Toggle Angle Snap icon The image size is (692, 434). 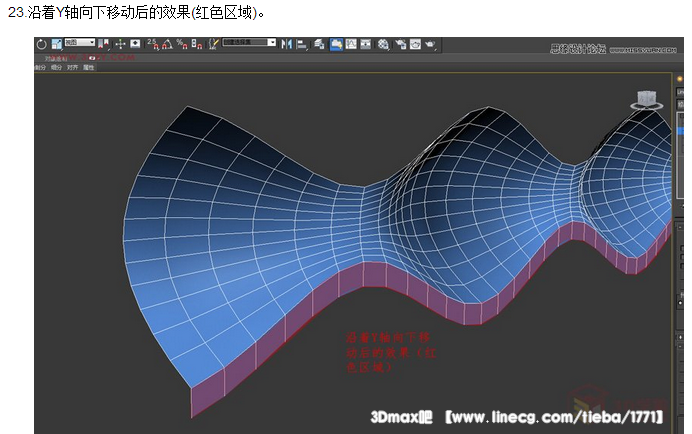tap(167, 44)
